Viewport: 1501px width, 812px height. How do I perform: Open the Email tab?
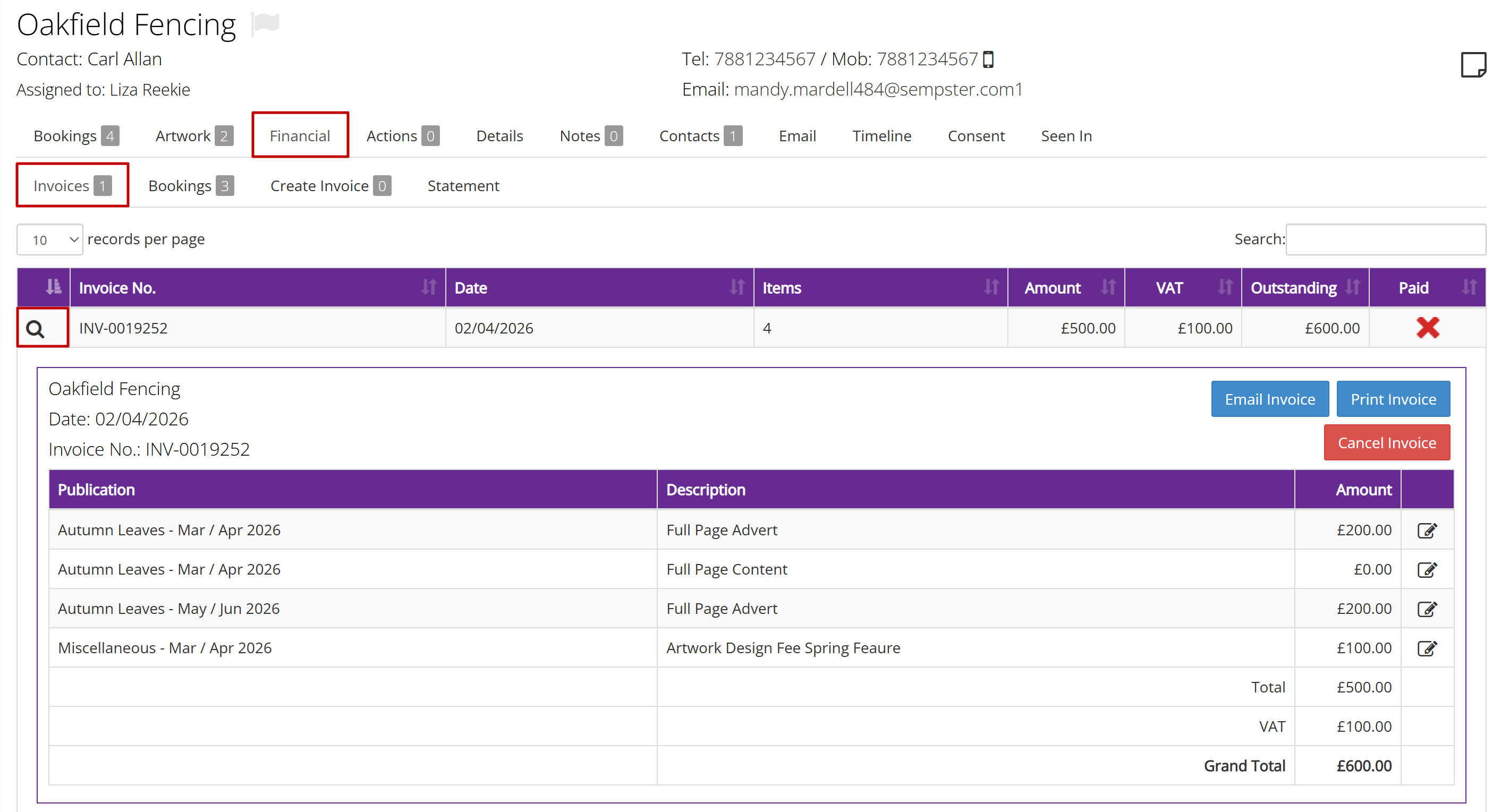pyautogui.click(x=797, y=136)
